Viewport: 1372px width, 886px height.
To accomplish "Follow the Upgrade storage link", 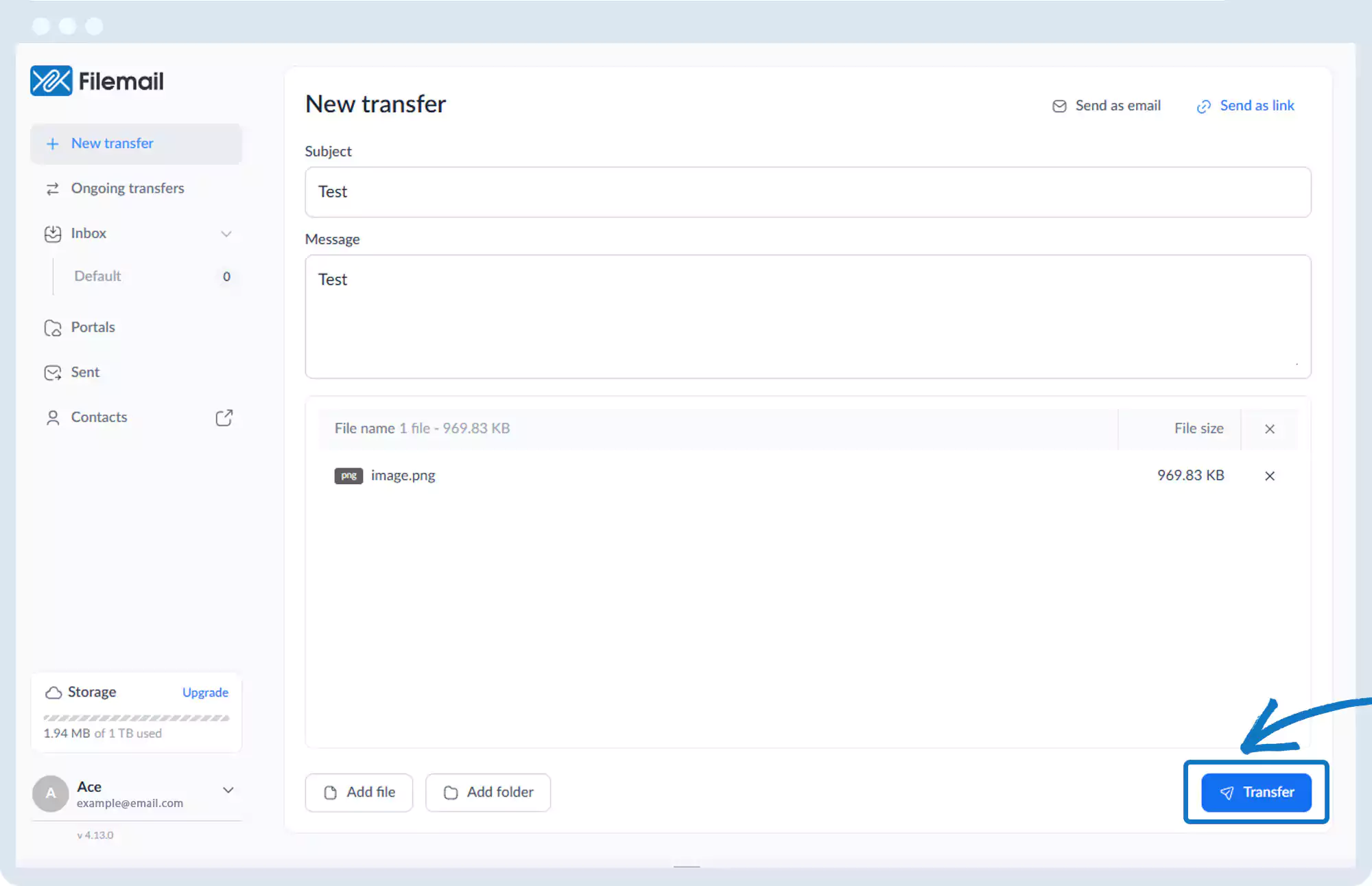I will coord(205,692).
